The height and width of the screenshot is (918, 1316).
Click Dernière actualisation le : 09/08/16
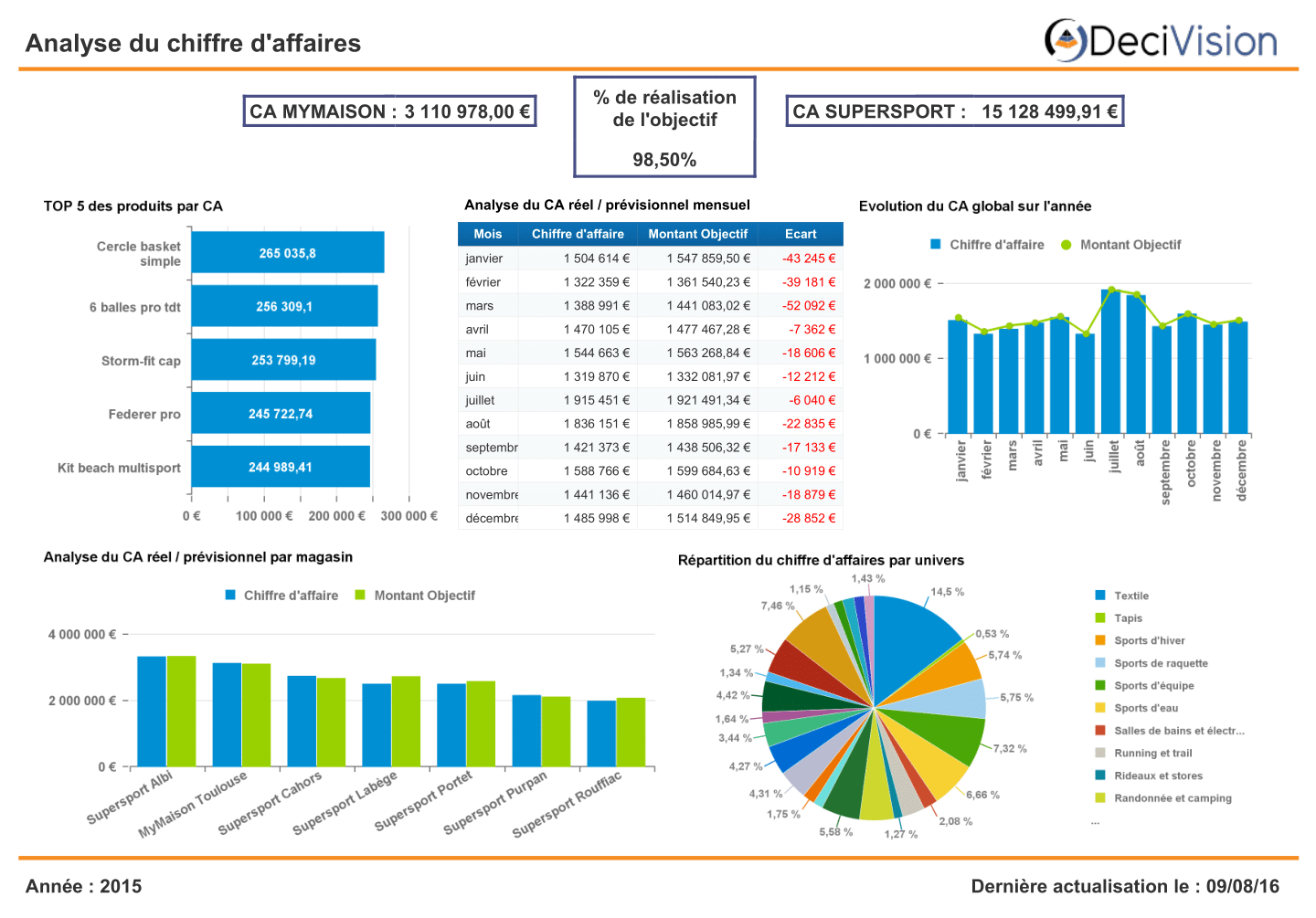pyautogui.click(x=1125, y=886)
